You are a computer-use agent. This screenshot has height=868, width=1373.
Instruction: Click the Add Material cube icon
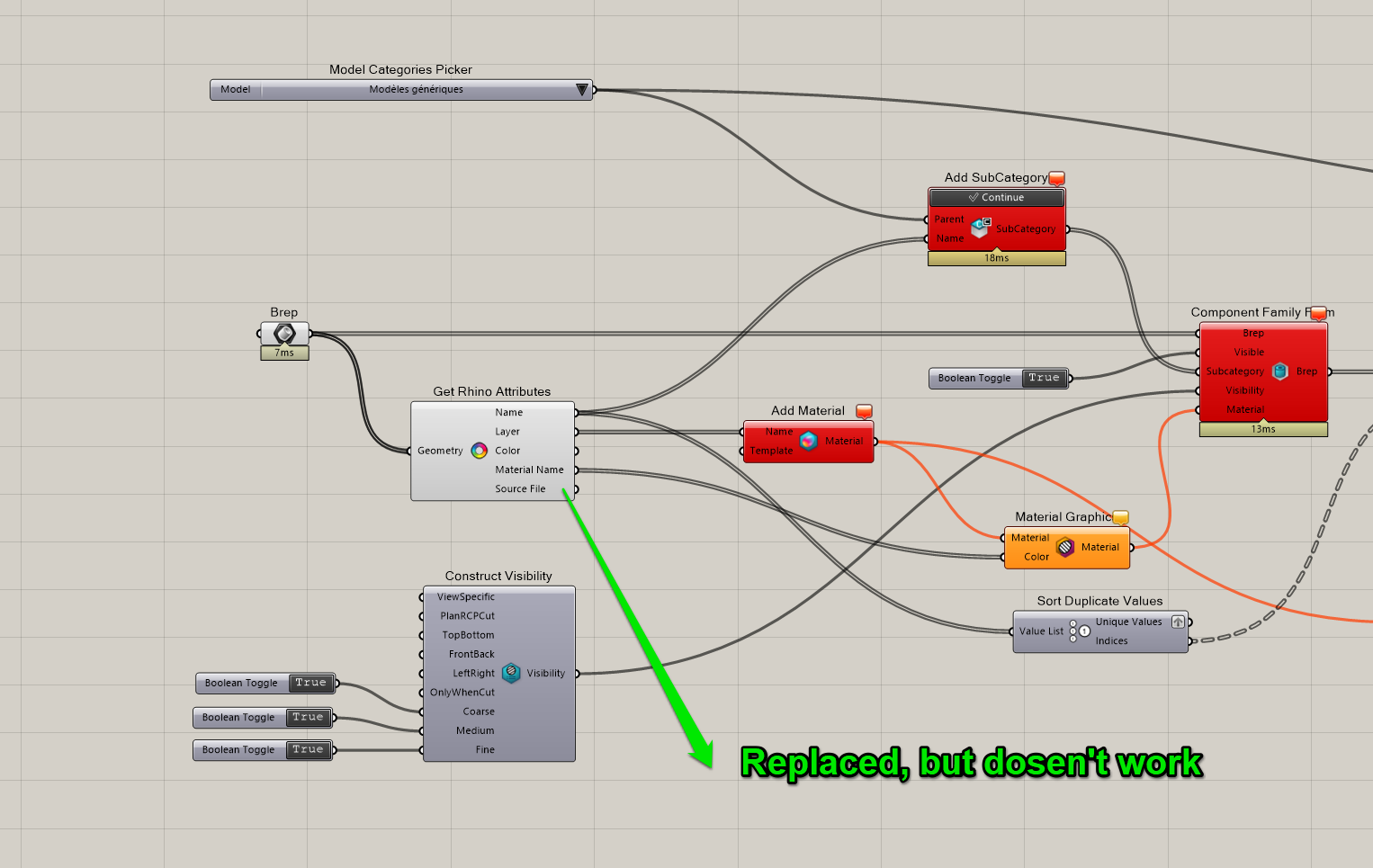pyautogui.click(x=809, y=441)
